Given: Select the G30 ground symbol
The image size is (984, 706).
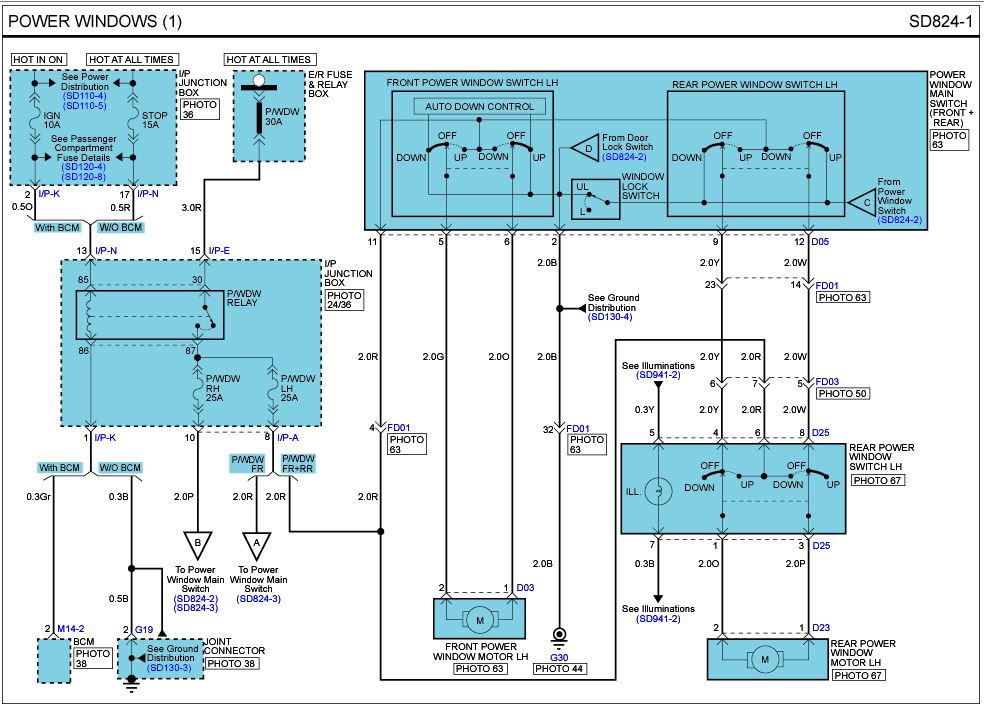Looking at the screenshot, I should pyautogui.click(x=560, y=637).
